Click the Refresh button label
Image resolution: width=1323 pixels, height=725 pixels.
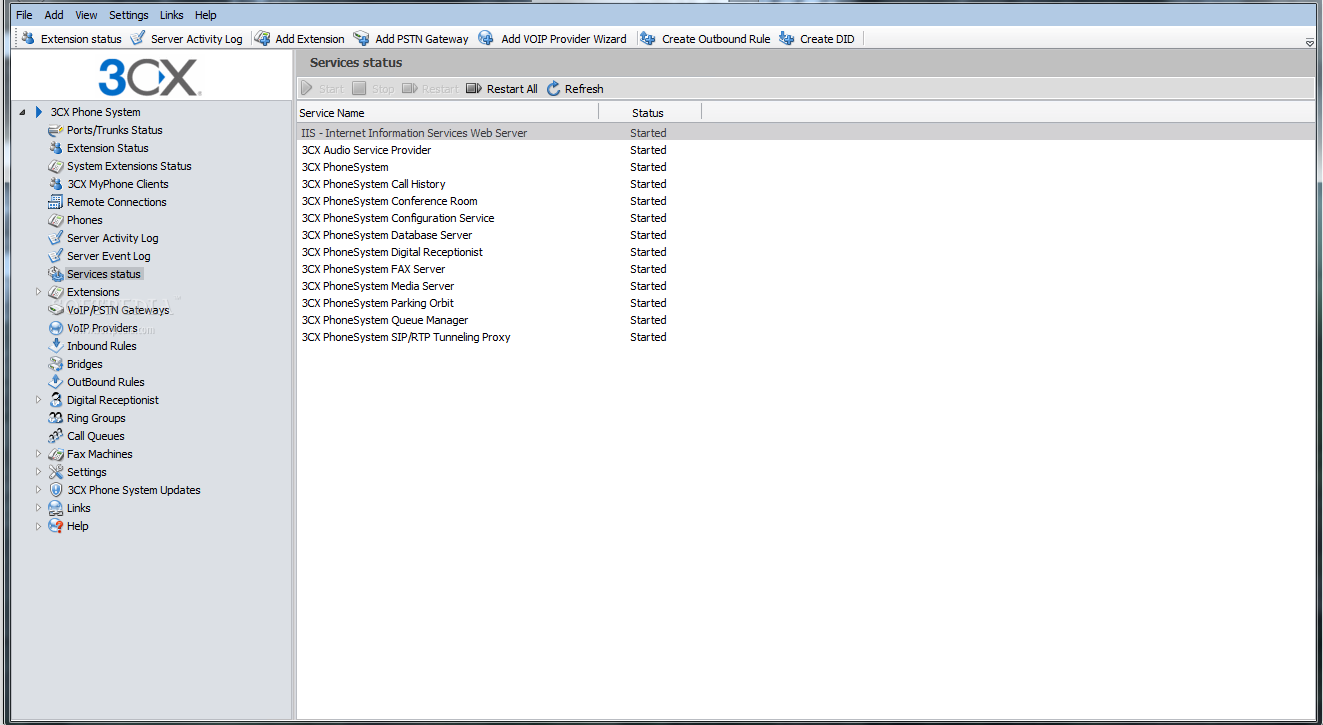[584, 89]
